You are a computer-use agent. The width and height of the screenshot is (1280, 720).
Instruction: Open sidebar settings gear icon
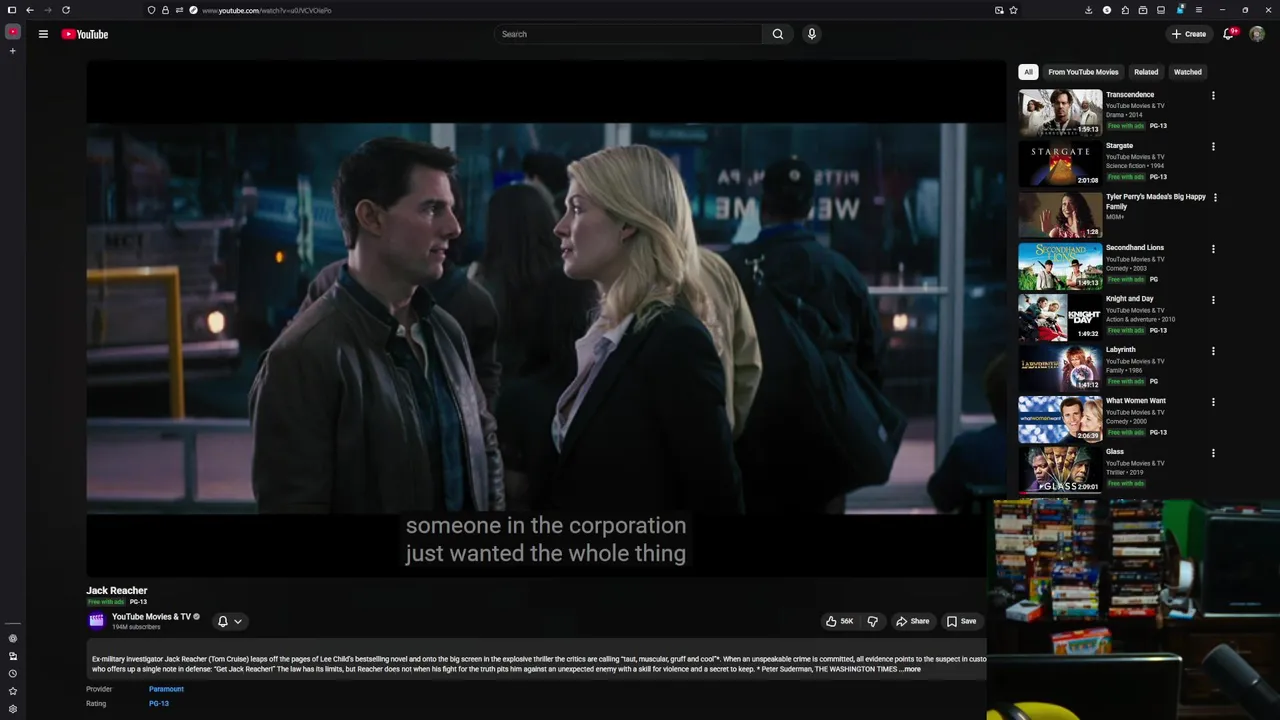pyautogui.click(x=13, y=709)
